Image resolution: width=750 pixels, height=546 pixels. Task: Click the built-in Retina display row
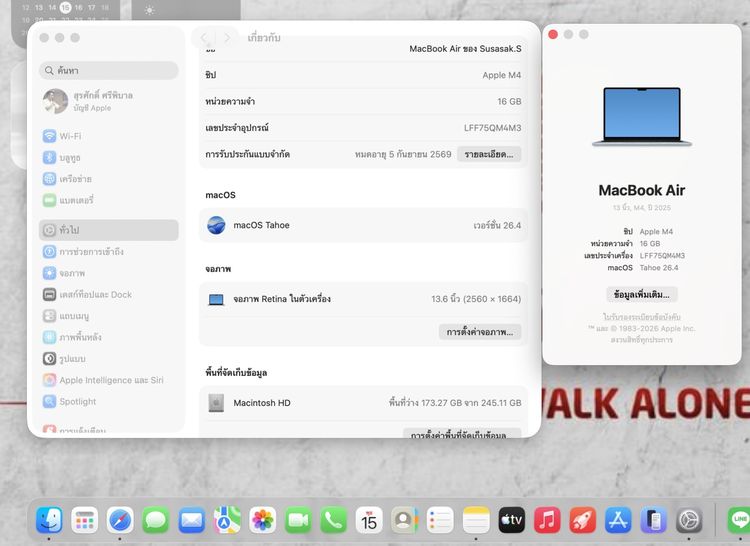[364, 299]
